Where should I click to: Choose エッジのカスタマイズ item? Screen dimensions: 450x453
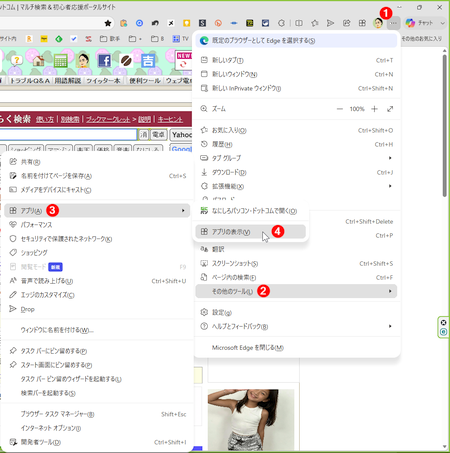97,295
